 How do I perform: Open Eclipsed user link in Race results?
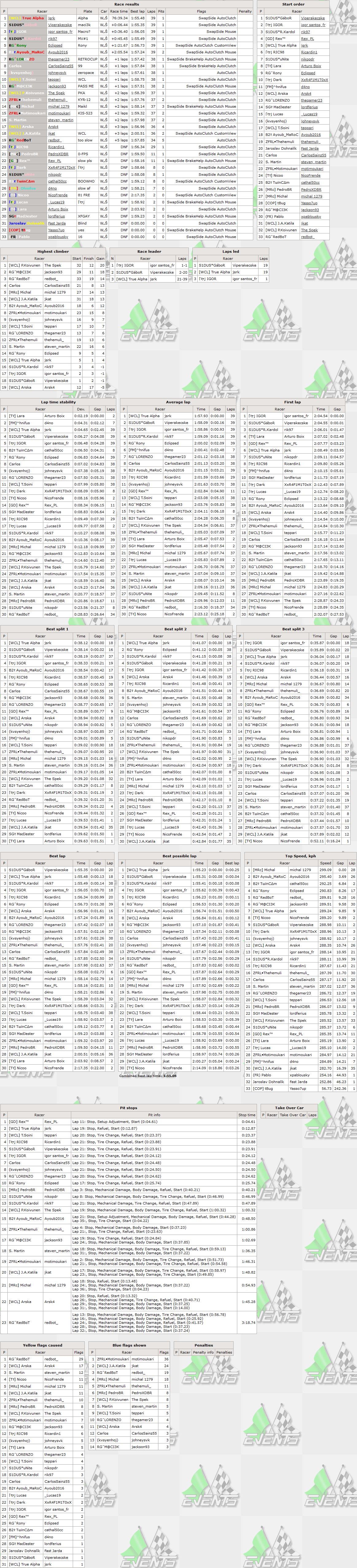point(56,45)
